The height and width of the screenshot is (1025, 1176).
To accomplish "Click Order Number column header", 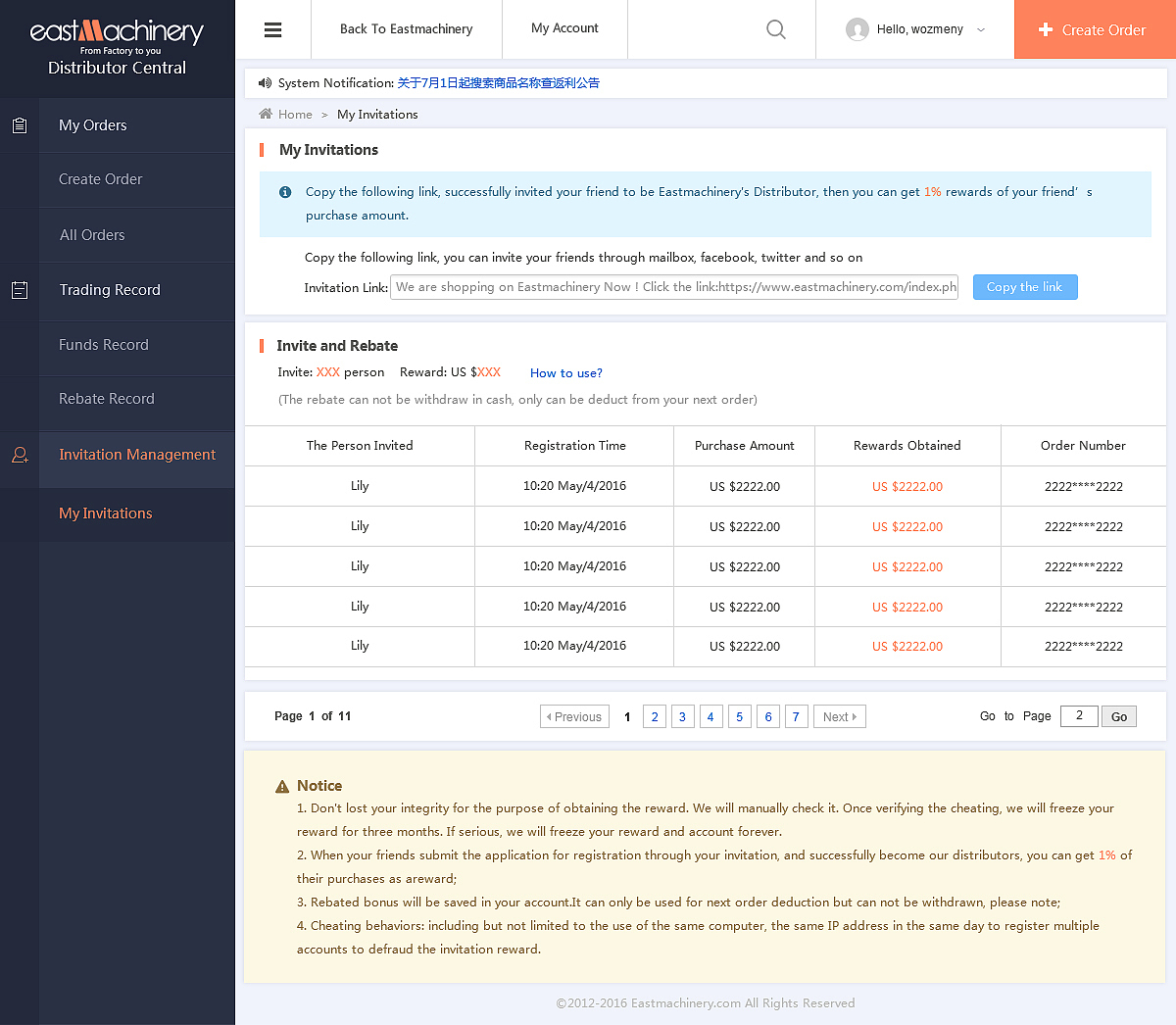I will [1083, 446].
